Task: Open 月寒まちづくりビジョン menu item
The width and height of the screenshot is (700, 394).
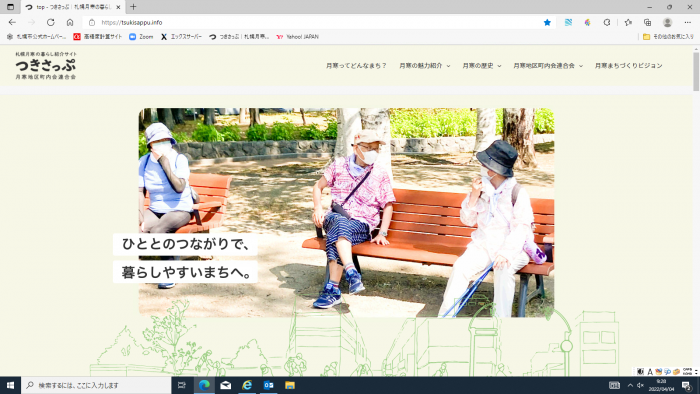Action: tap(628, 66)
